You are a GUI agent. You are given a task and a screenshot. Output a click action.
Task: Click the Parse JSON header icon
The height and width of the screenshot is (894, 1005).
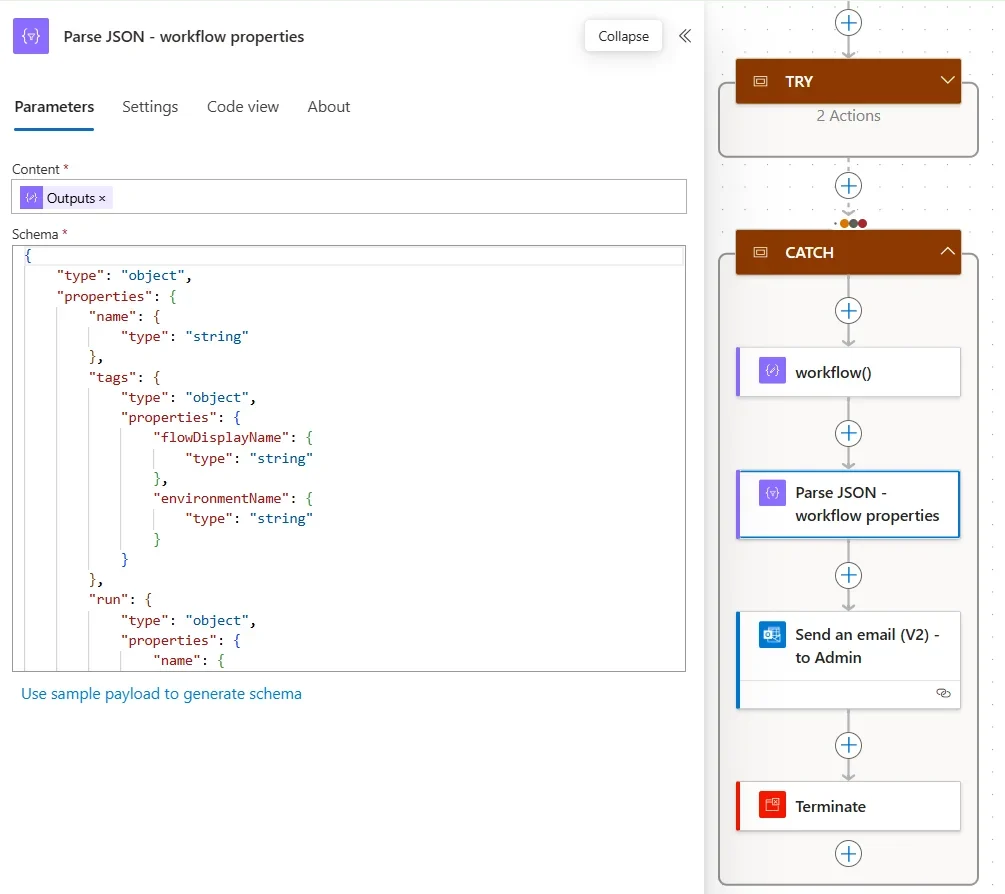coord(31,36)
